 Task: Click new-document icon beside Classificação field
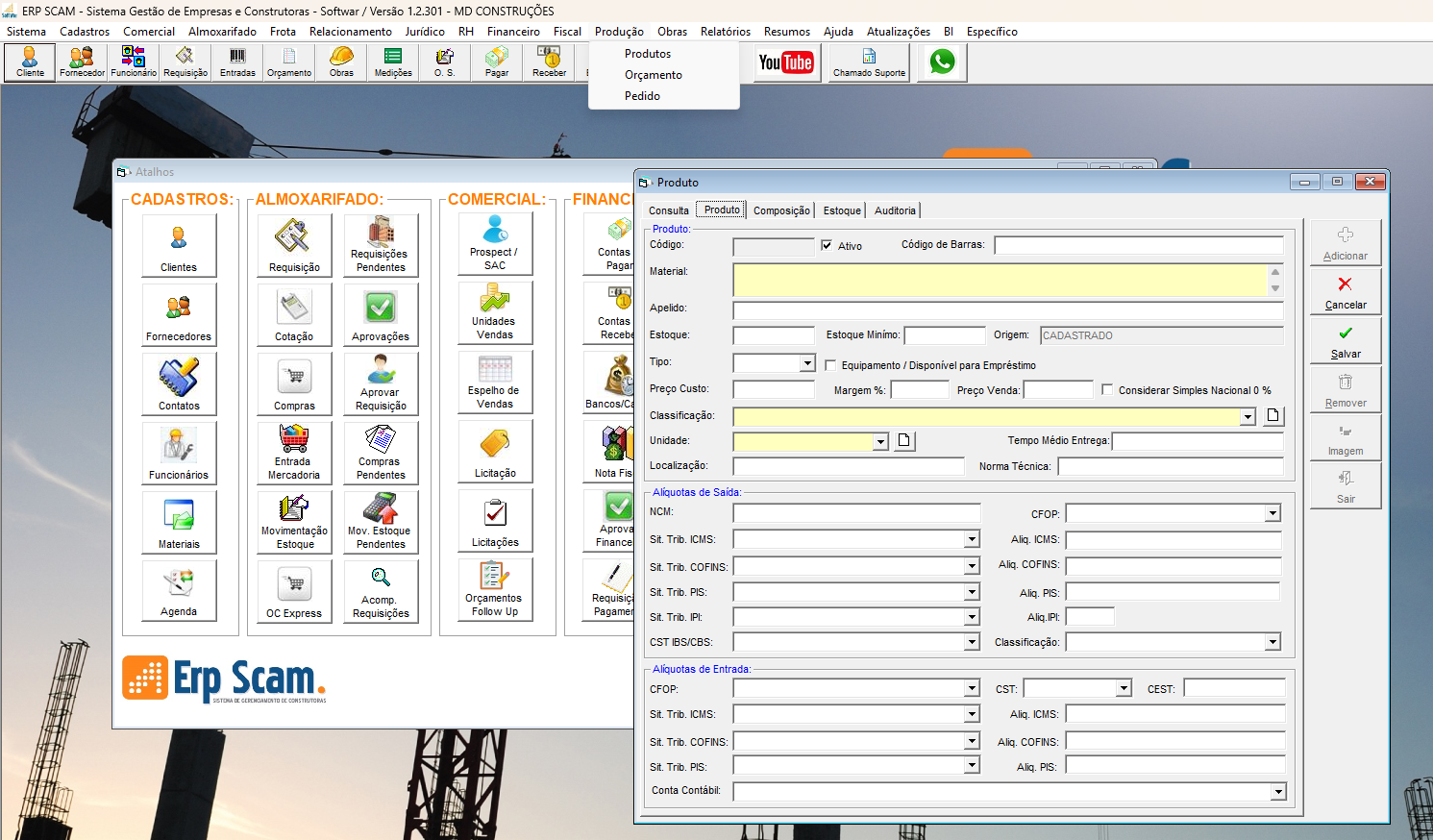pyautogui.click(x=1272, y=416)
